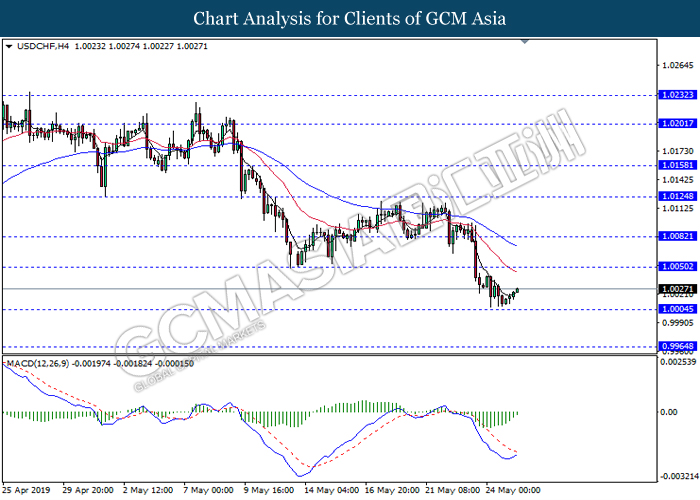Click the MACD zero level 0.00 label
The image size is (700, 500).
669,412
